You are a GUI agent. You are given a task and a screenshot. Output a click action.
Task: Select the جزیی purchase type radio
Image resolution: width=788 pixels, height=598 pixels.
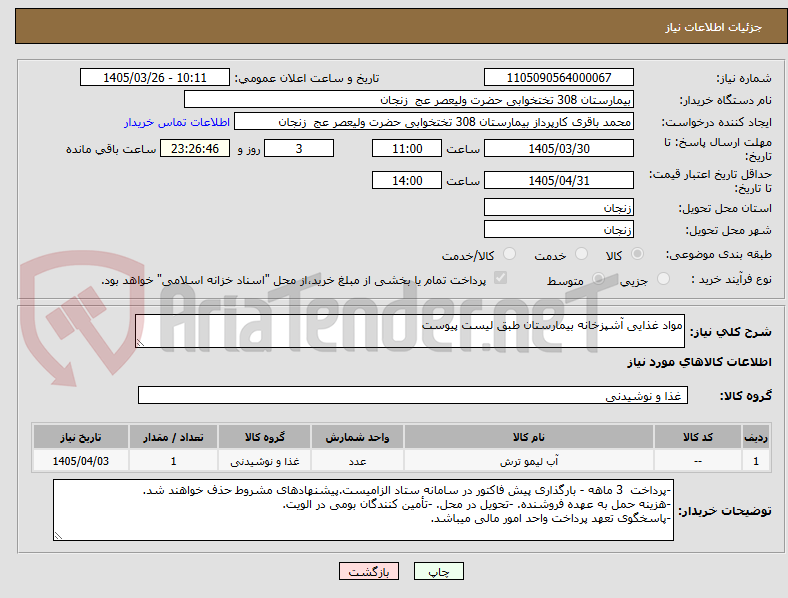click(663, 279)
